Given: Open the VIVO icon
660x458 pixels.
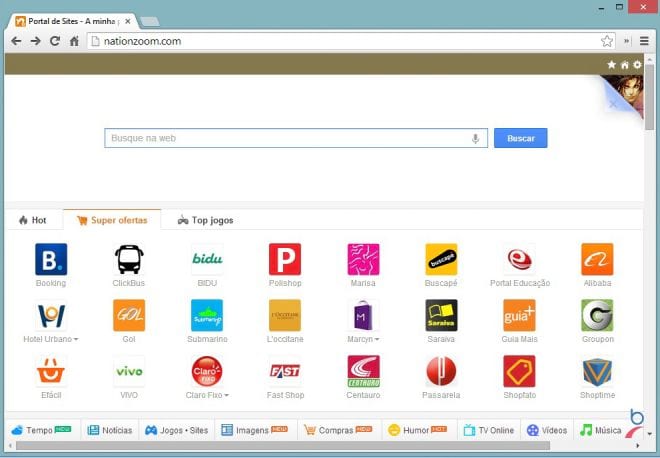Looking at the screenshot, I should coord(129,371).
